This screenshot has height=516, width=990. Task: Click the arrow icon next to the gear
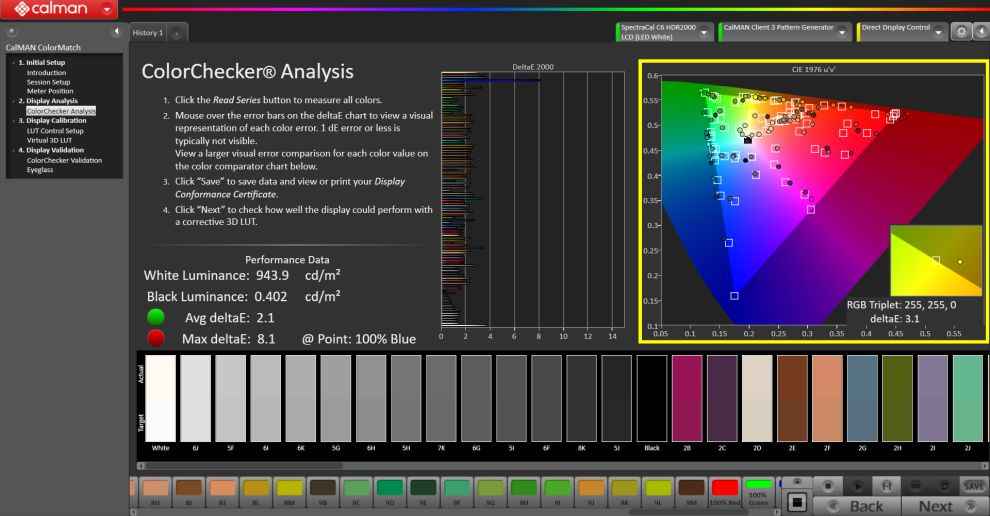point(982,32)
